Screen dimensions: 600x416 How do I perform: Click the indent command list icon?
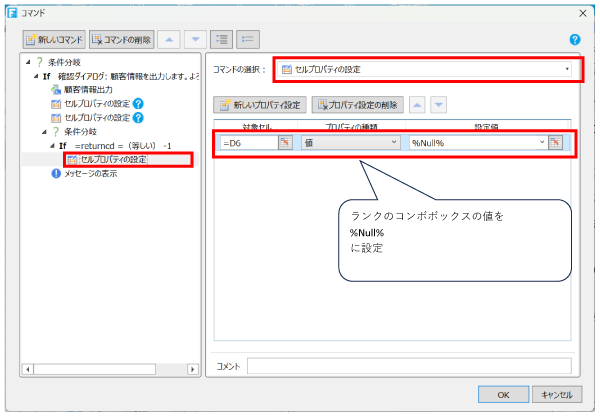click(222, 39)
